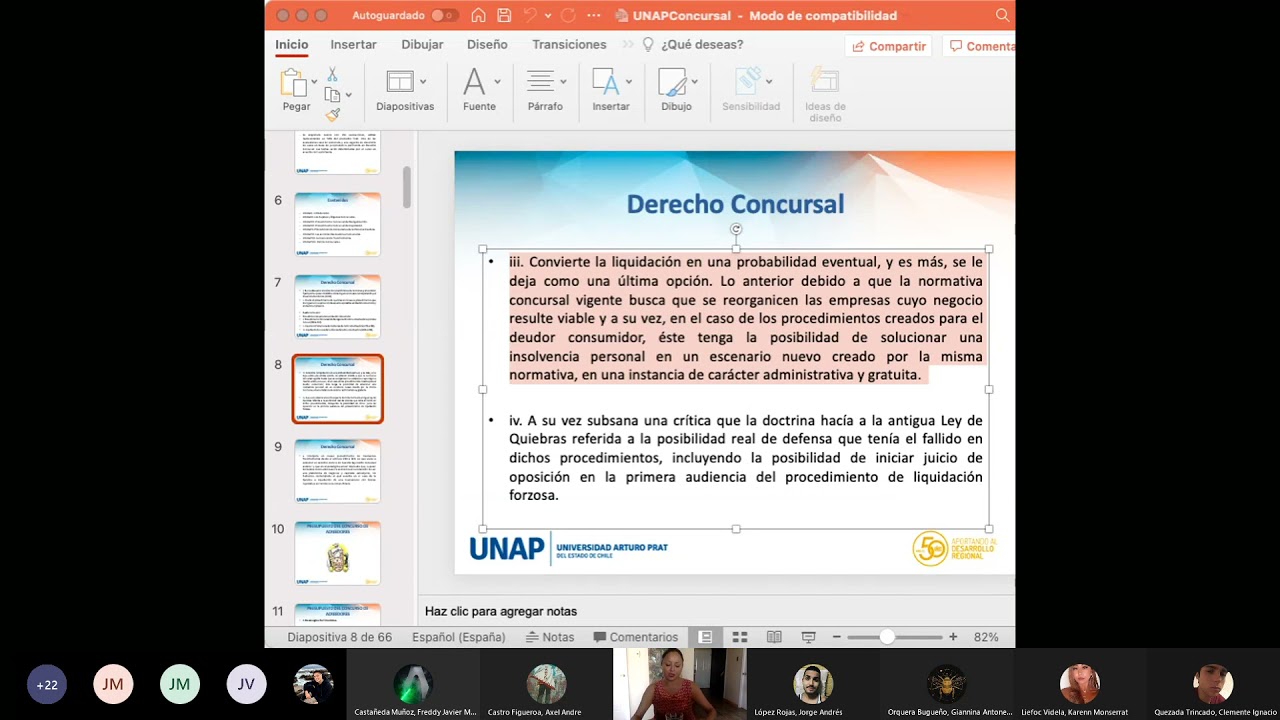1280x720 pixels.
Task: Switch to Slide Sorter grid view
Action: tap(740, 637)
